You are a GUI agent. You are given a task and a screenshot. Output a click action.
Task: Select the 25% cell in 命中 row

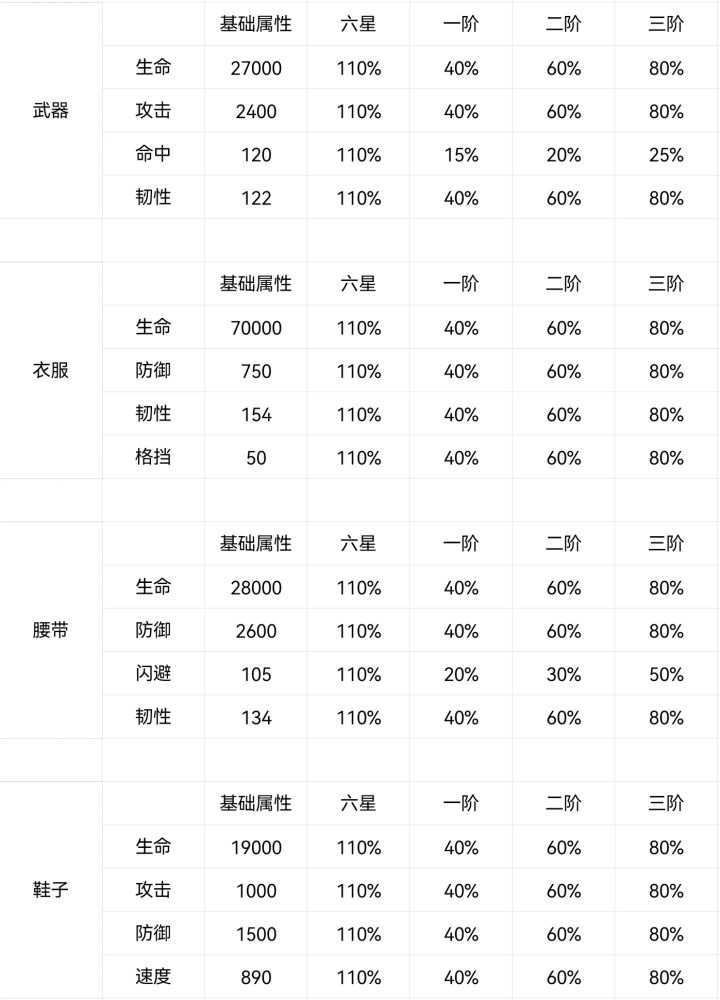coord(666,155)
